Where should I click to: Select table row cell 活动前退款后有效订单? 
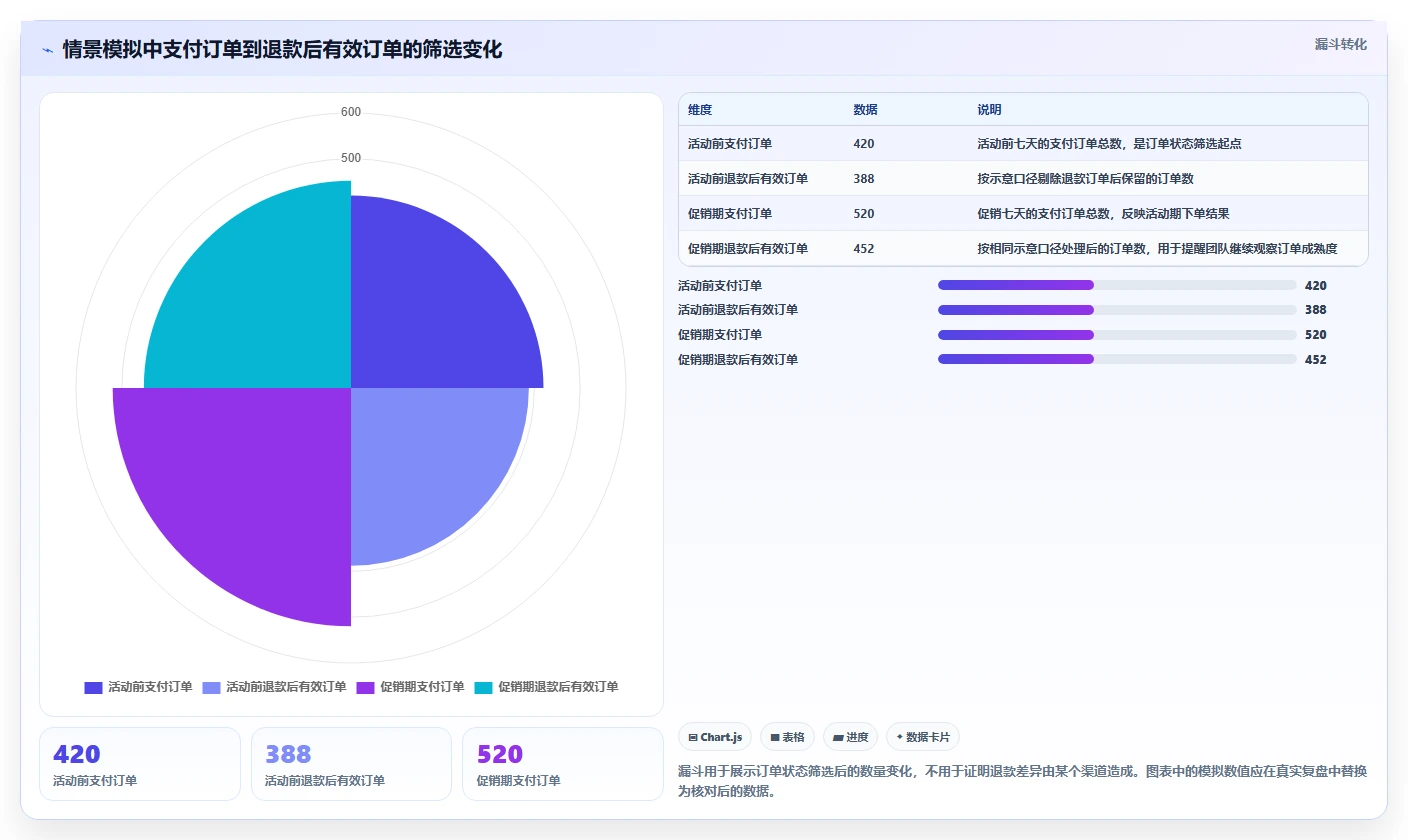(748, 179)
